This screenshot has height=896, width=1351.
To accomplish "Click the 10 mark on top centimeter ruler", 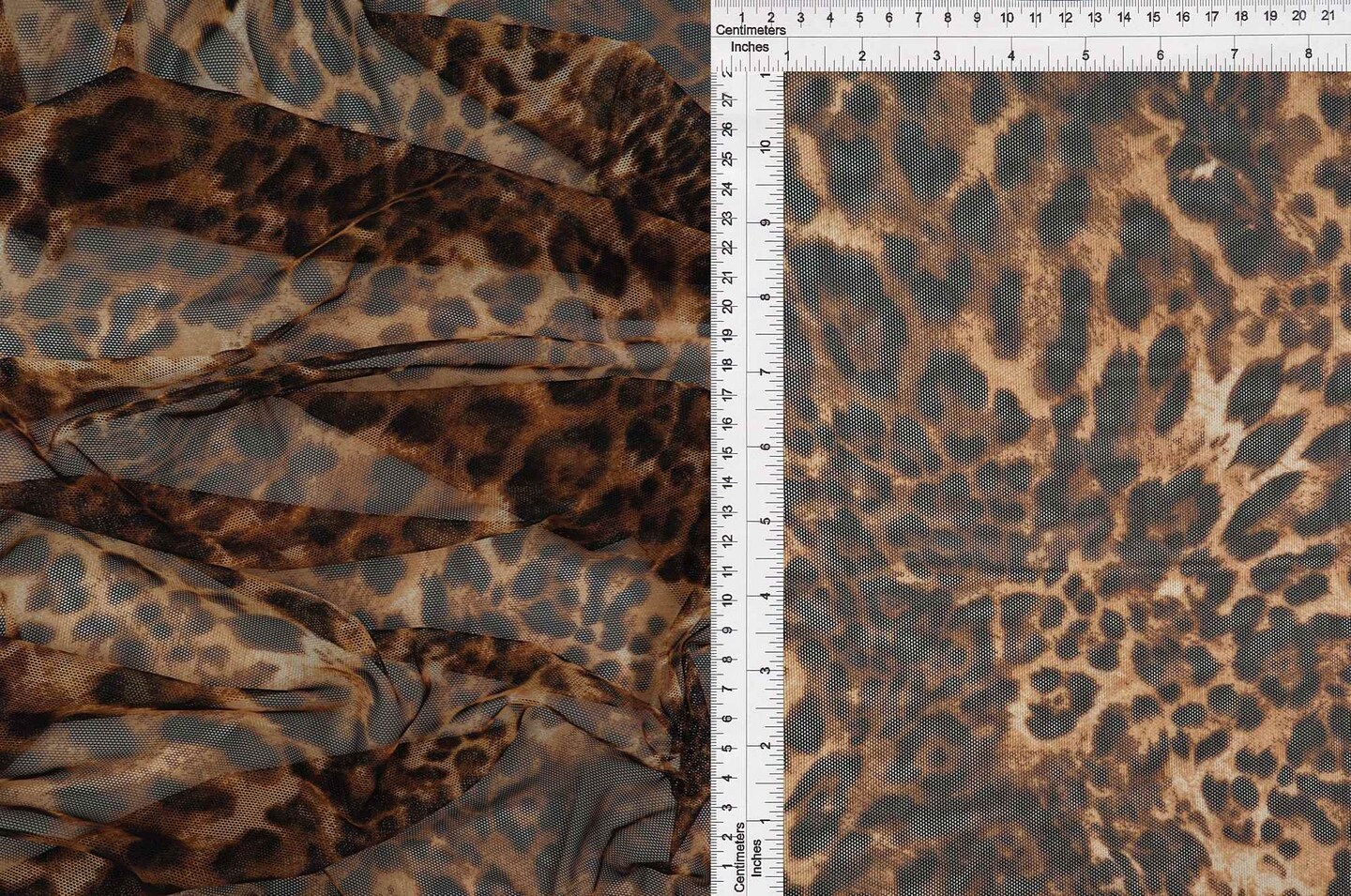I will pos(1007,16).
